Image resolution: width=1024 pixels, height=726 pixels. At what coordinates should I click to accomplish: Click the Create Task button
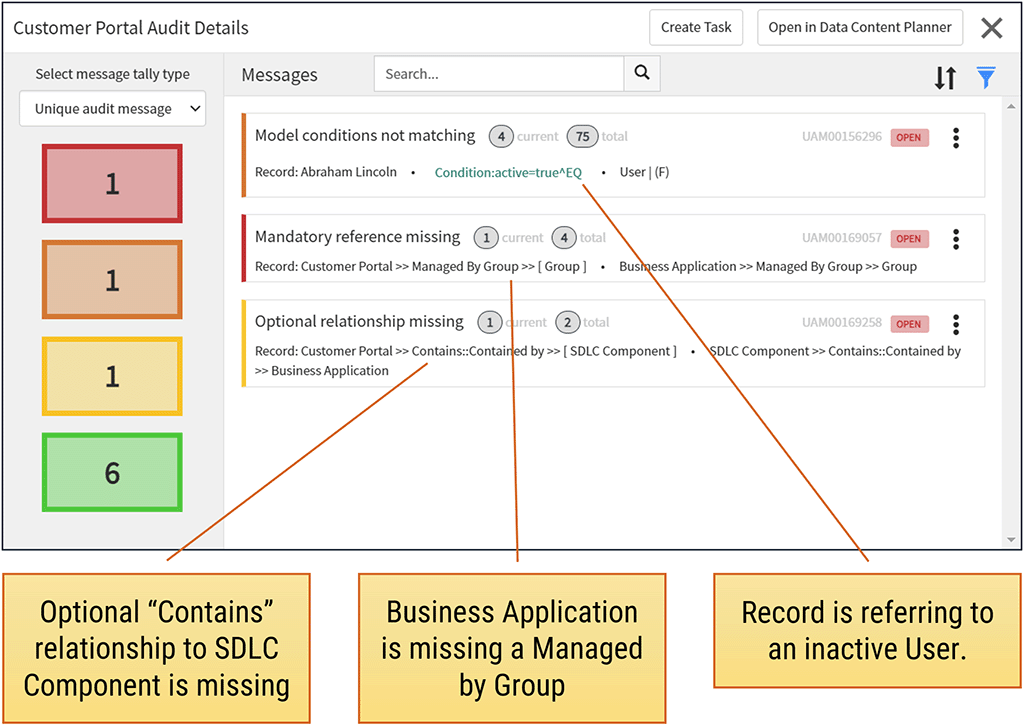pyautogui.click(x=696, y=27)
